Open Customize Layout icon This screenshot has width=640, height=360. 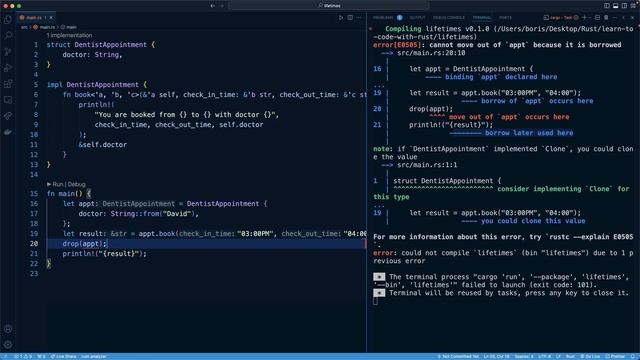point(633,6)
